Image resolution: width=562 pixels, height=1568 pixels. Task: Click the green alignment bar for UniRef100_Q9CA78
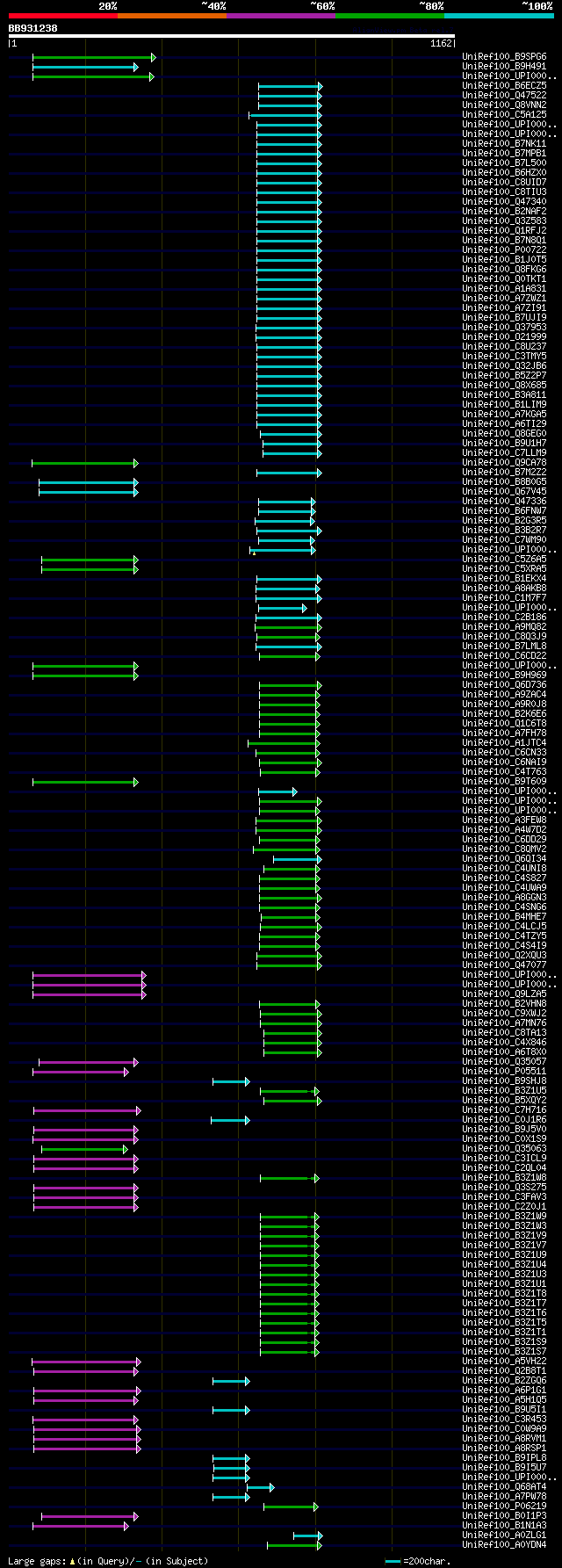[85, 463]
